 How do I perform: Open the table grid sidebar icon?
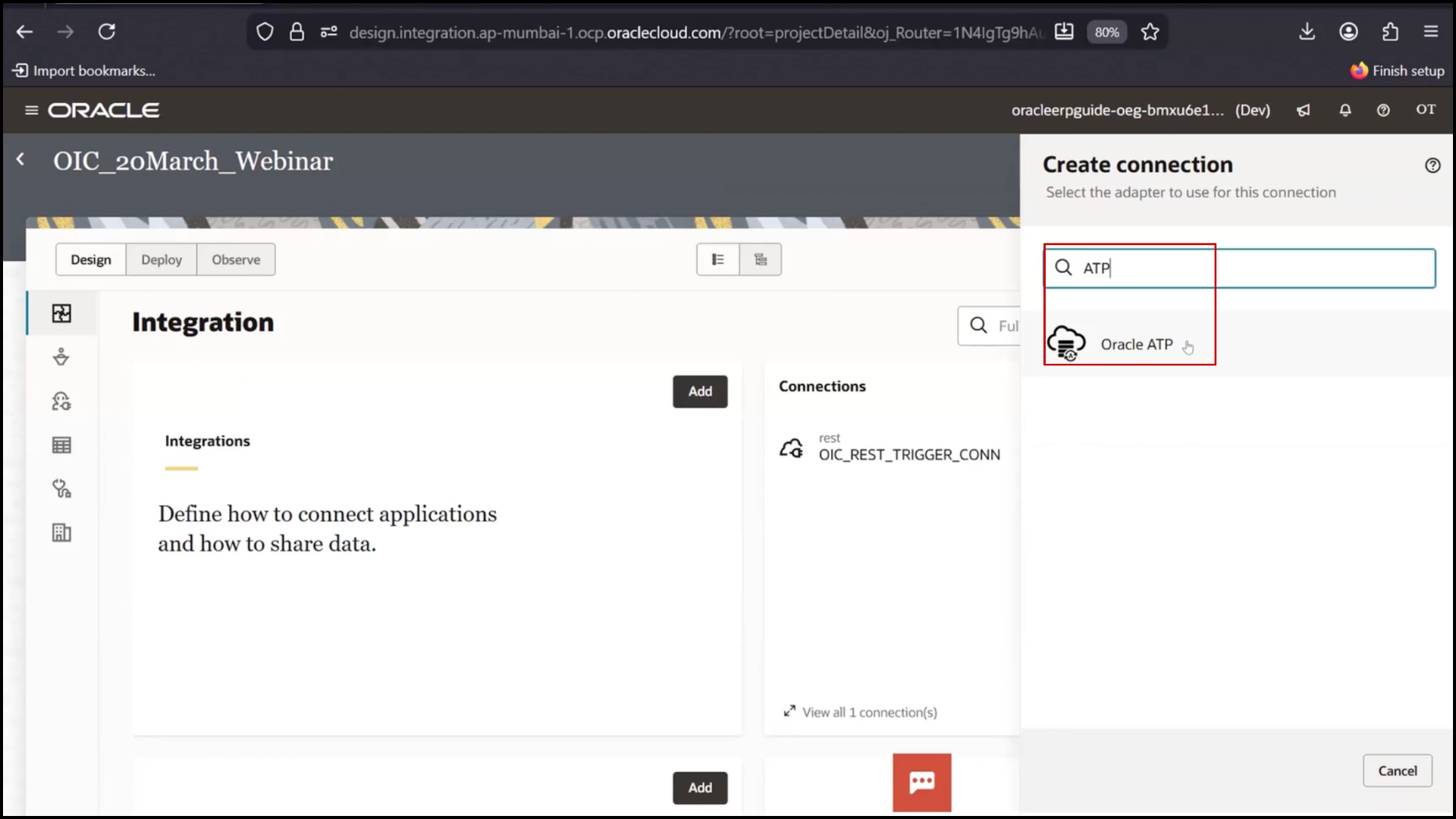click(x=61, y=445)
